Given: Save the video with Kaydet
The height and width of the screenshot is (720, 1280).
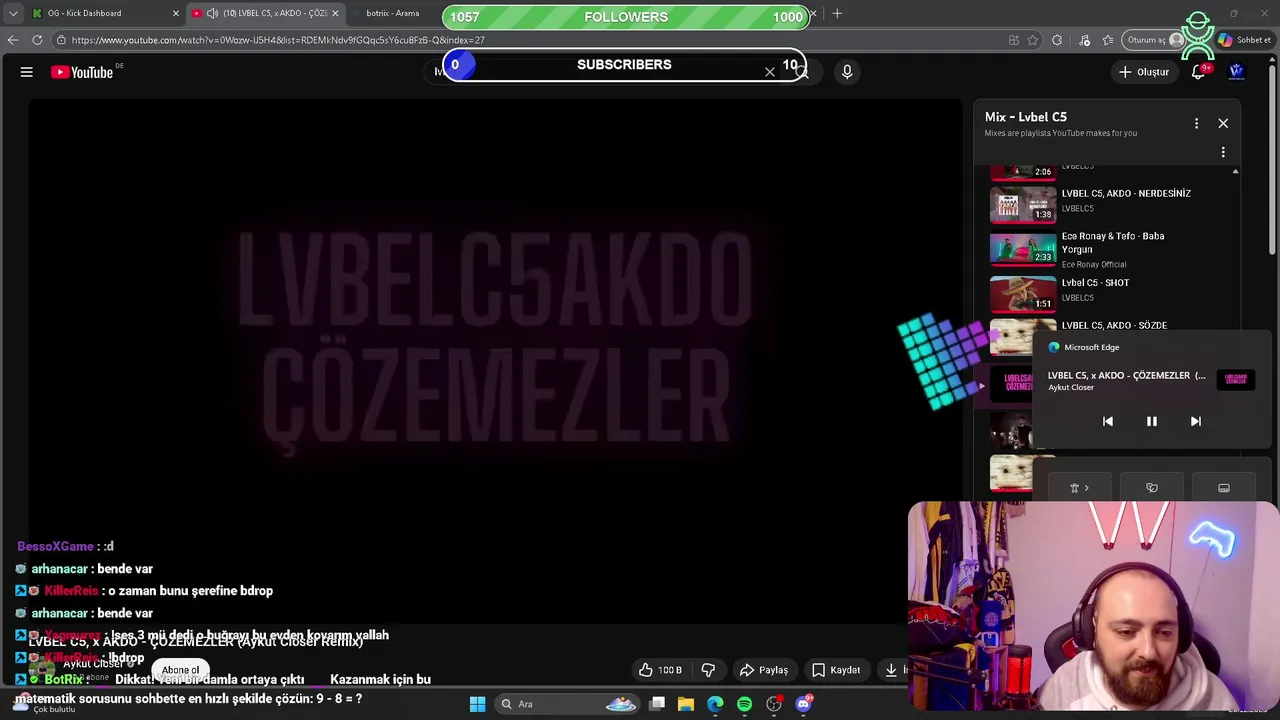Looking at the screenshot, I should (836, 670).
